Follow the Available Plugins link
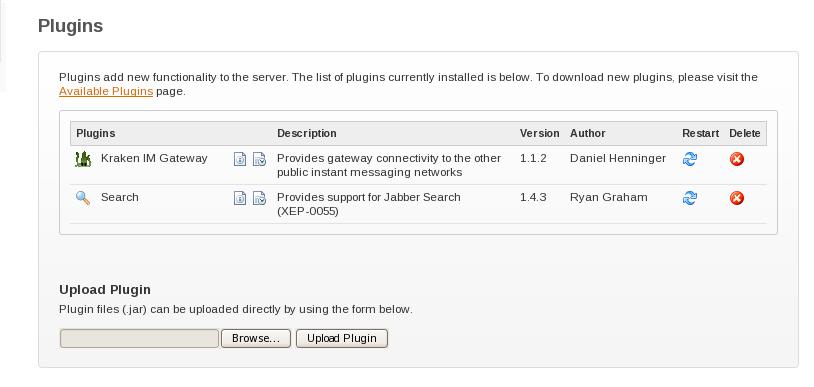The width and height of the screenshot is (814, 387). [x=106, y=91]
